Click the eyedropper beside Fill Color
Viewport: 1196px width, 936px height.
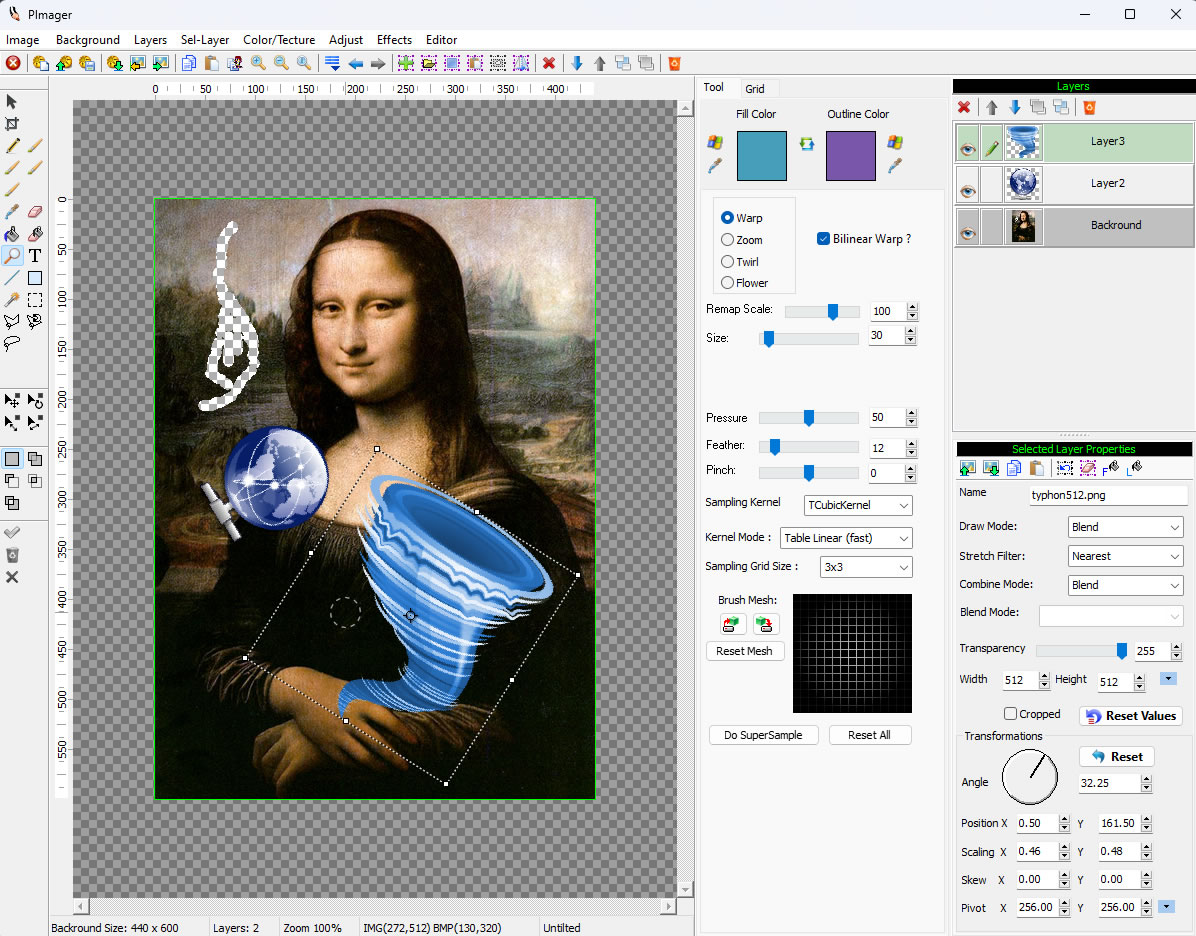tap(715, 165)
